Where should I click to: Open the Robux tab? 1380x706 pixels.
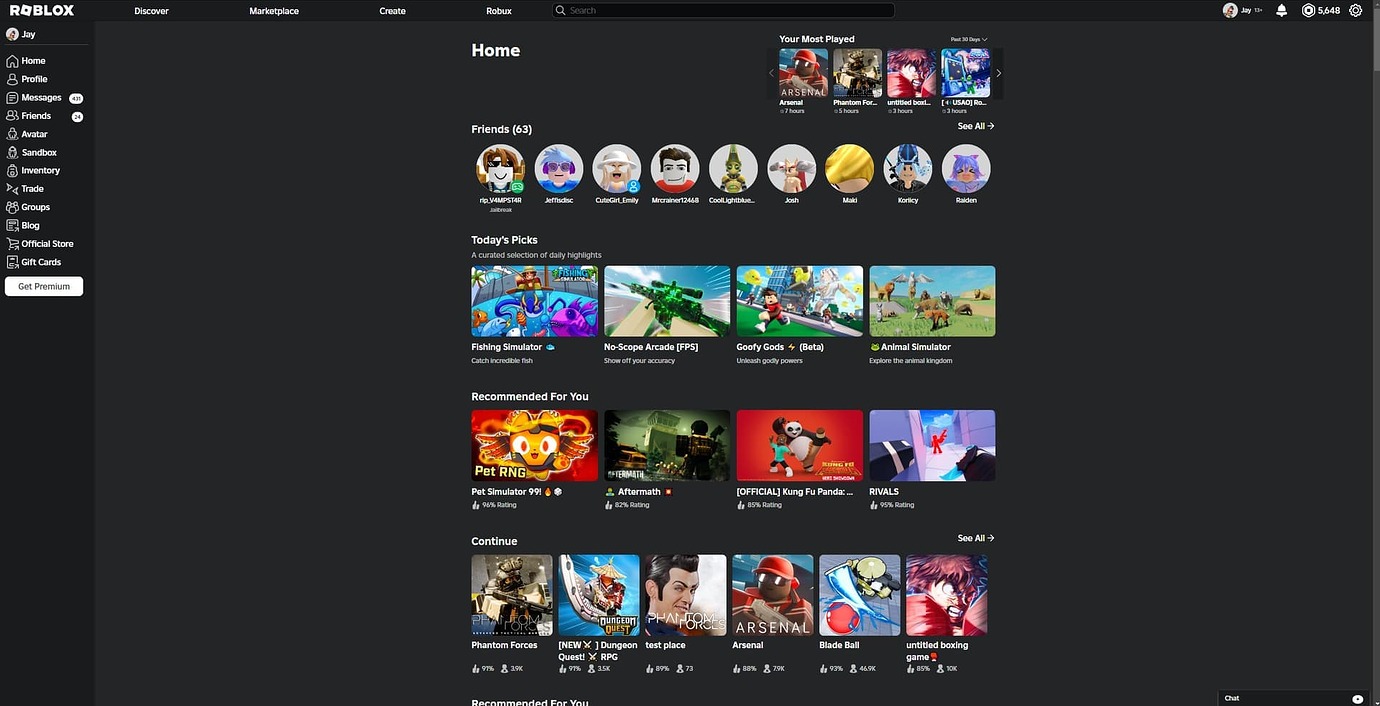(499, 11)
